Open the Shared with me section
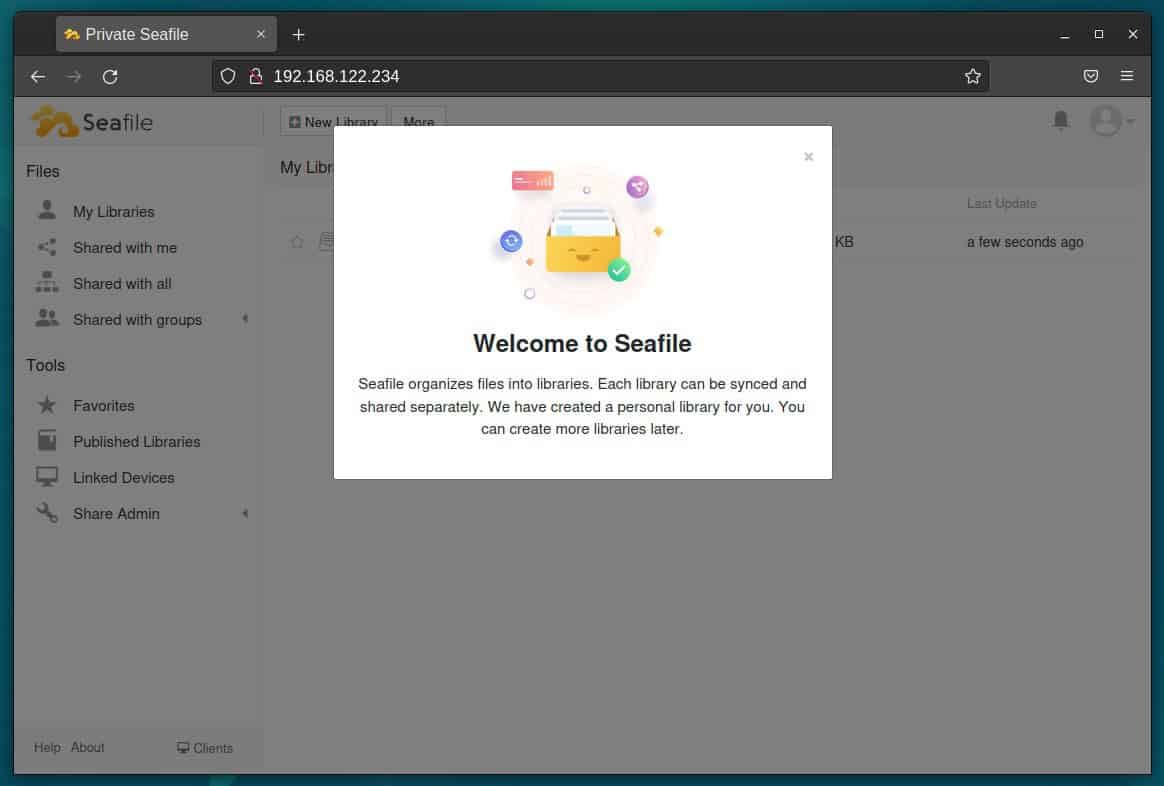1164x786 pixels. [x=125, y=247]
